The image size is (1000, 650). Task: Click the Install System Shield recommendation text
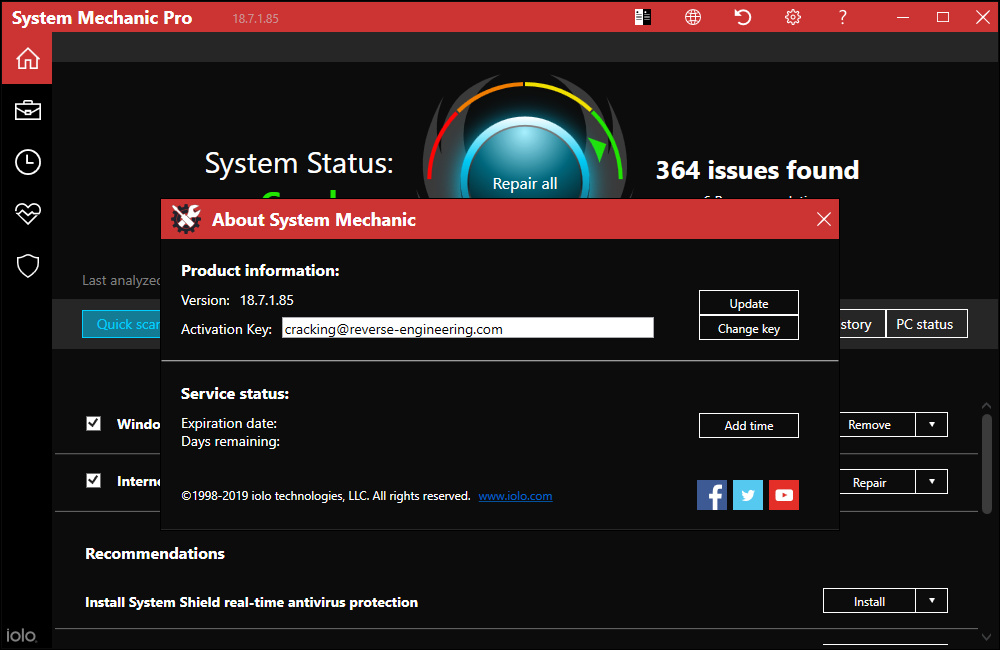pos(251,602)
